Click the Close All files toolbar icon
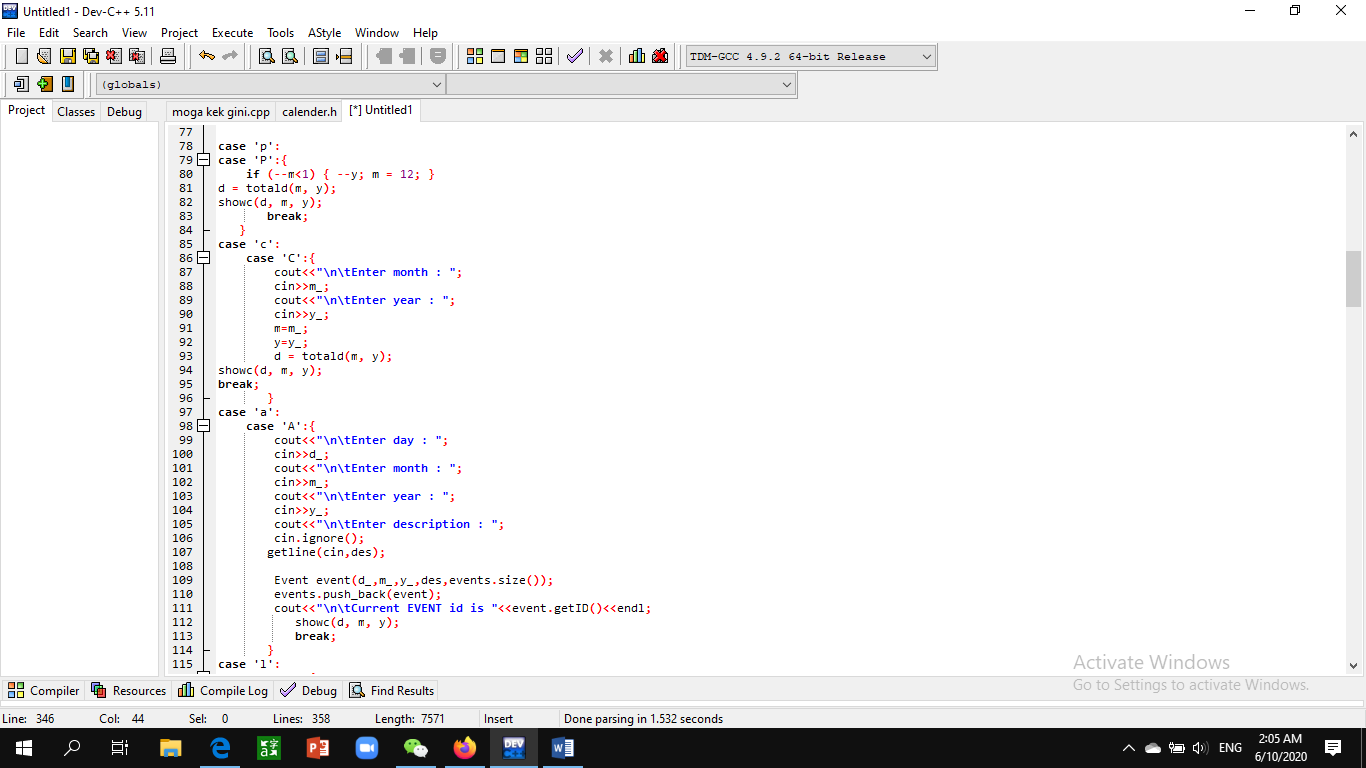Image resolution: width=1366 pixels, height=768 pixels. 137,56
